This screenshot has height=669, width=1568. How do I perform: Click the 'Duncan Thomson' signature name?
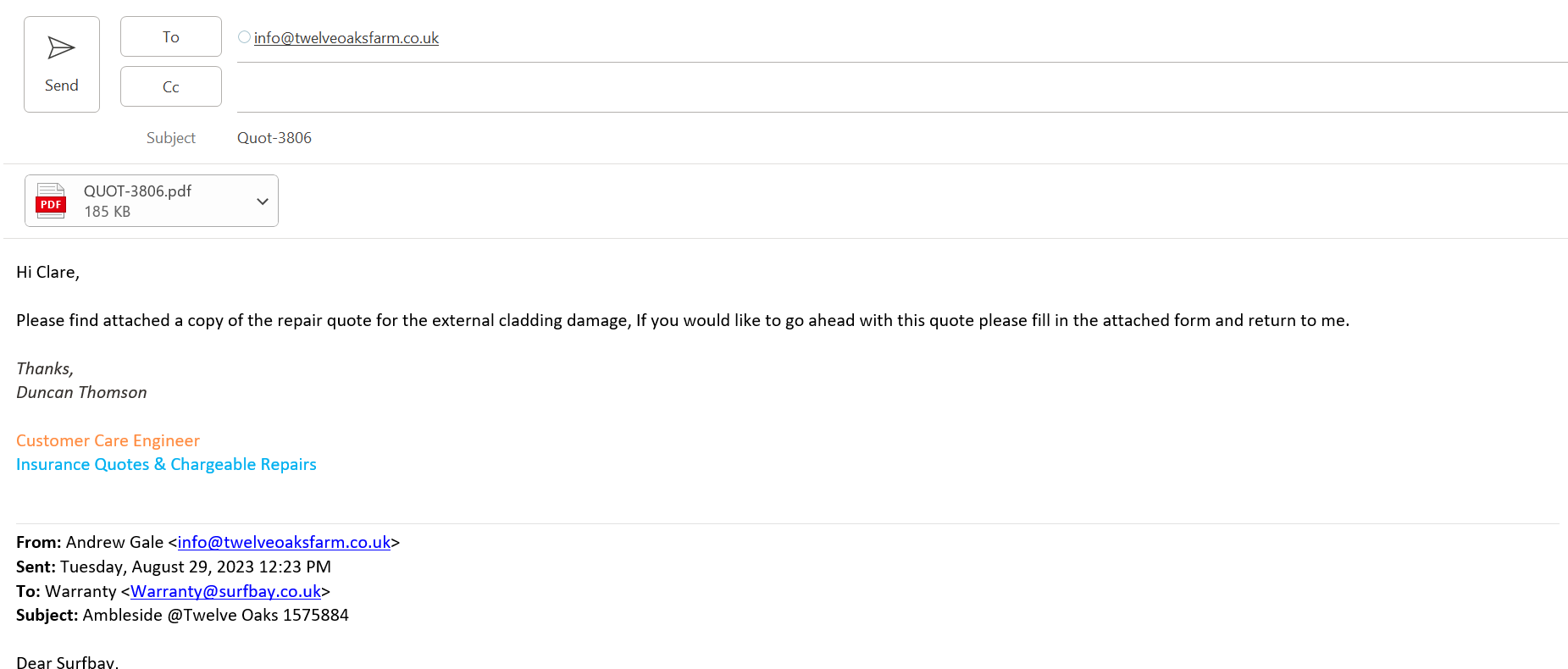pos(81,393)
